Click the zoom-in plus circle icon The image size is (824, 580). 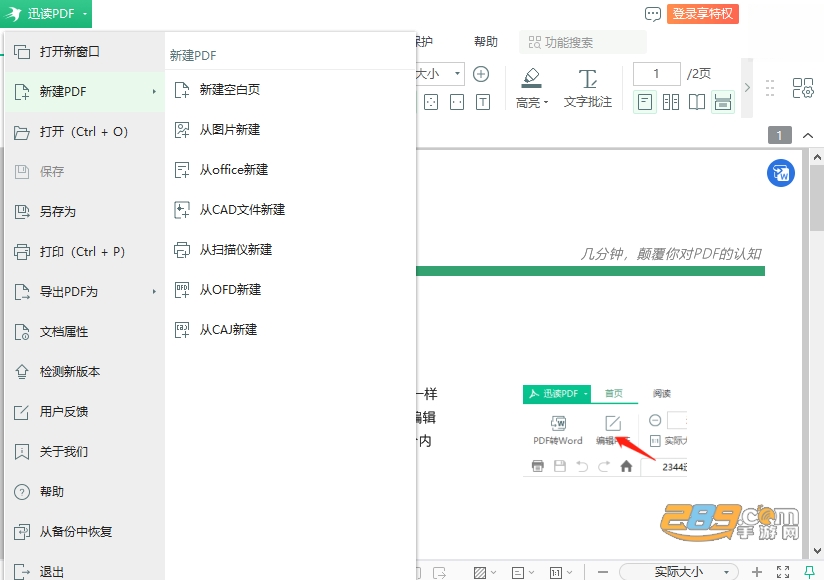pyautogui.click(x=481, y=74)
